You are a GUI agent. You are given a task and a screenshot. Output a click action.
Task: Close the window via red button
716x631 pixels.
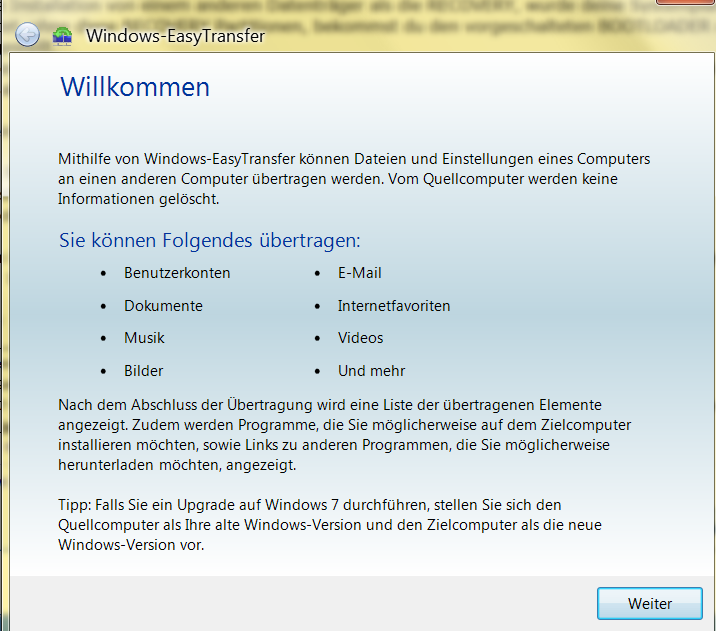tap(686, 2)
